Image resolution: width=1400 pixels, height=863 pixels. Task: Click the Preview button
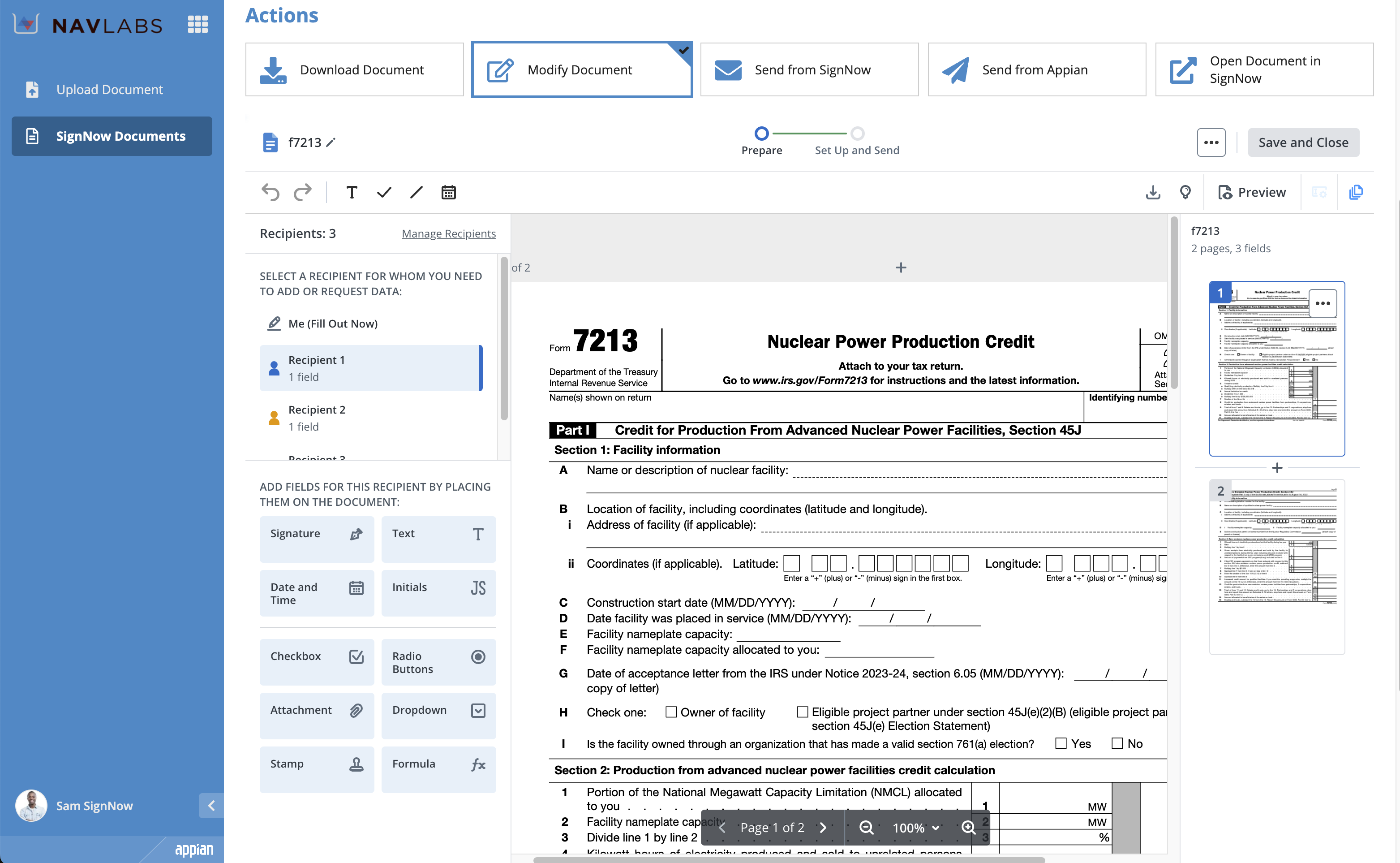point(1252,192)
